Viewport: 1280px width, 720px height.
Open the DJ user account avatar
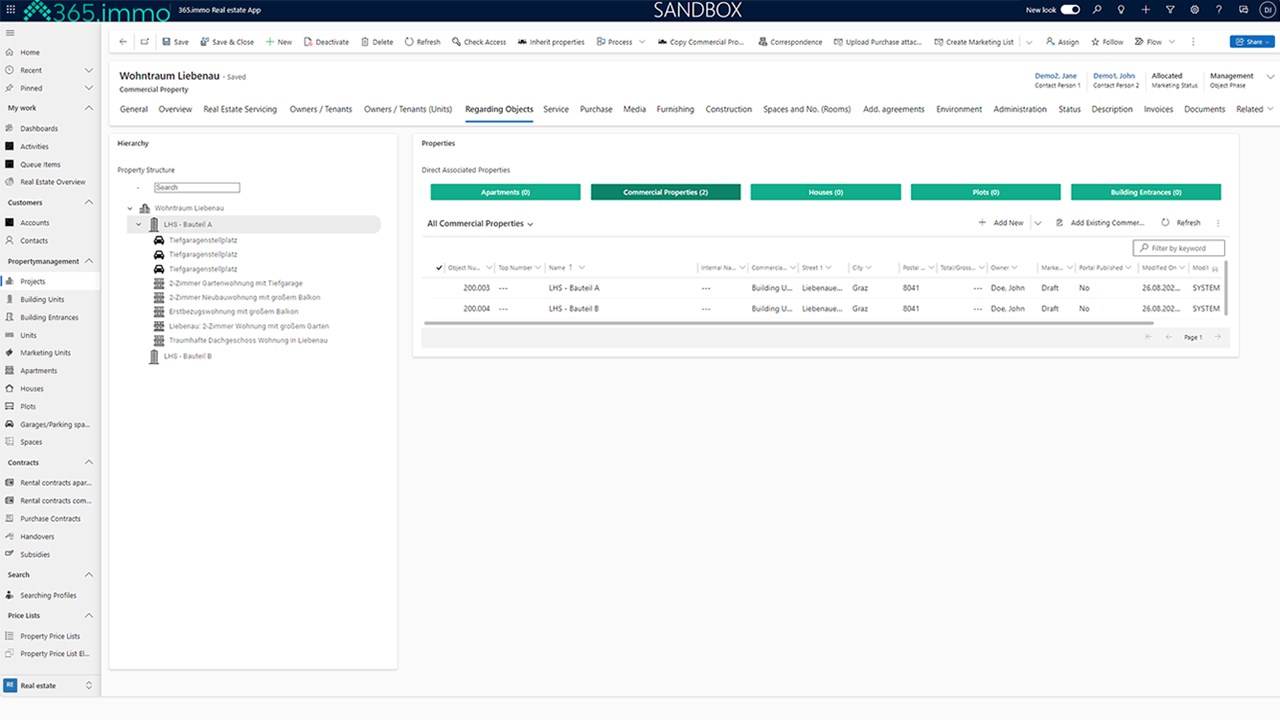[x=1266, y=10]
